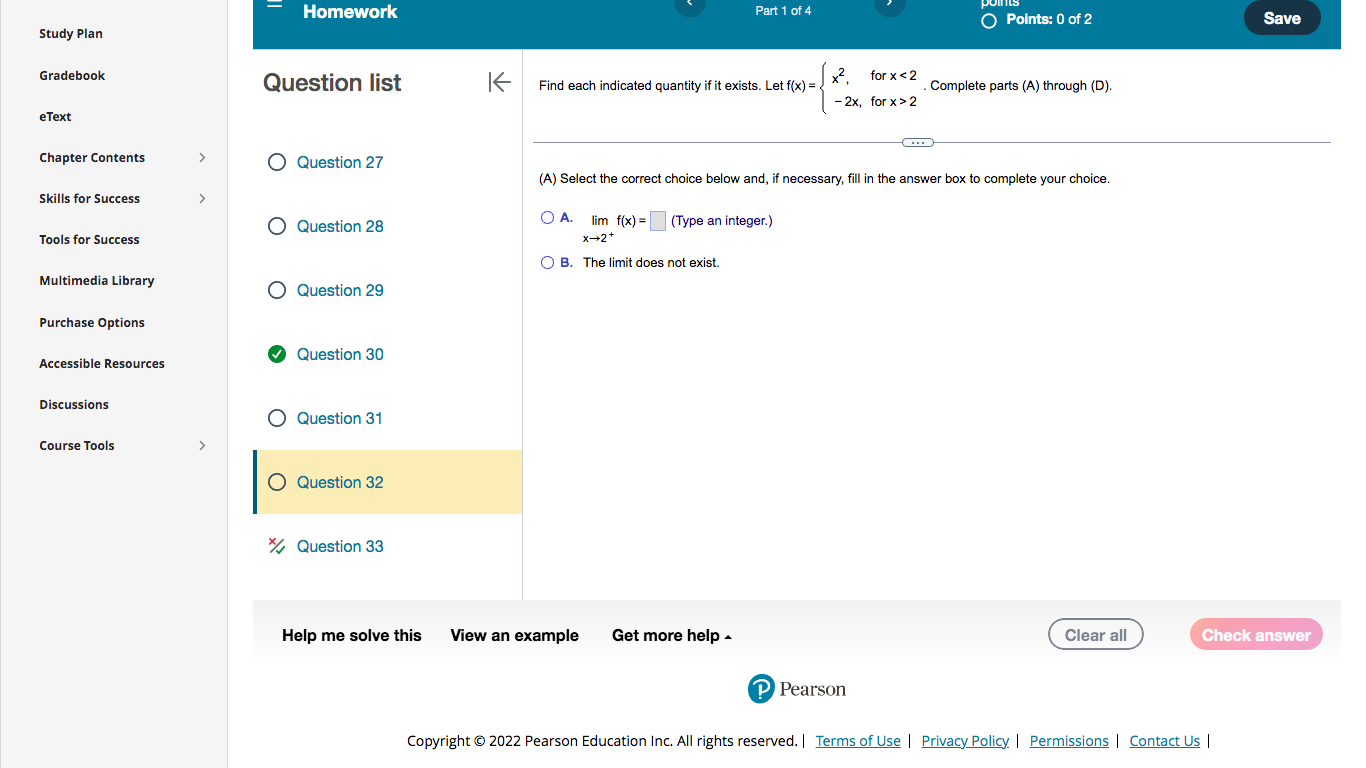
Task: Open Contact Us link
Action: point(1165,741)
